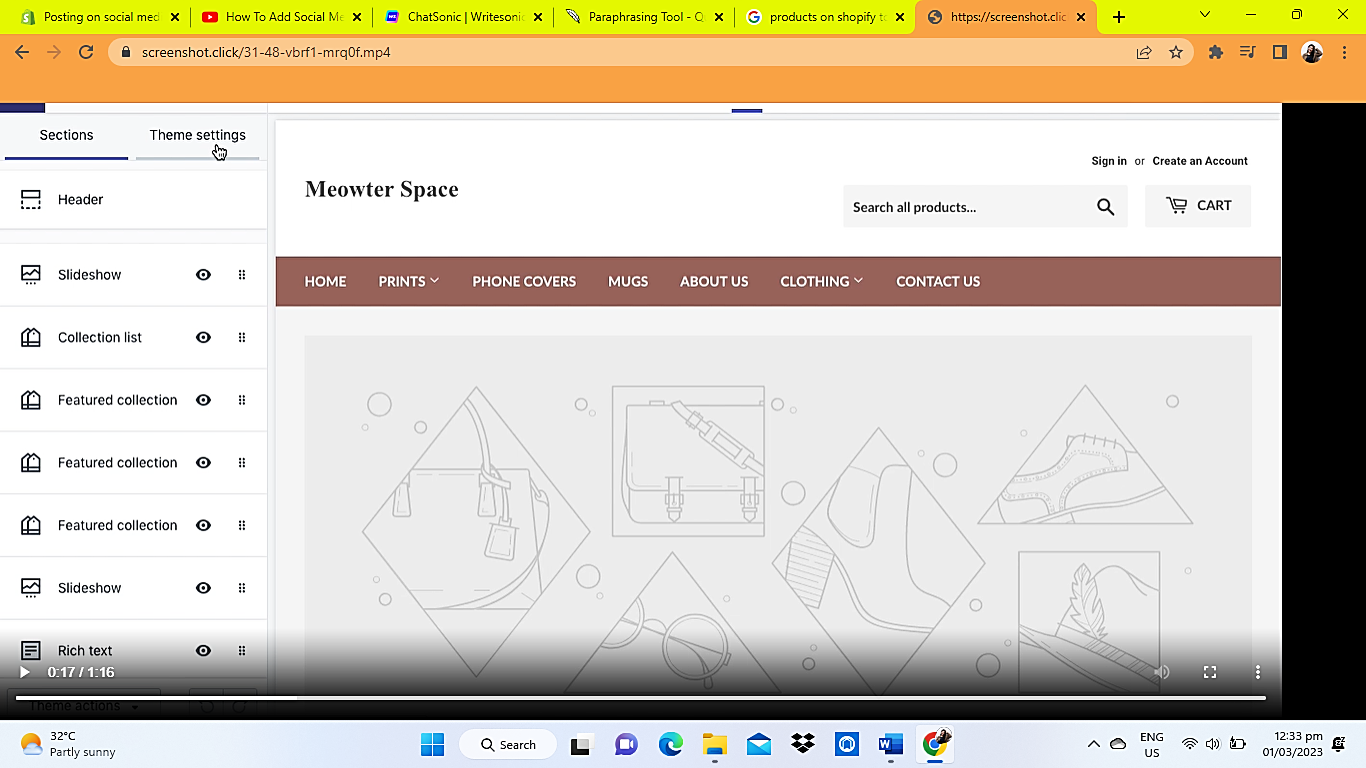The height and width of the screenshot is (768, 1366).
Task: Open the Chrome profile avatar
Action: [x=1312, y=52]
